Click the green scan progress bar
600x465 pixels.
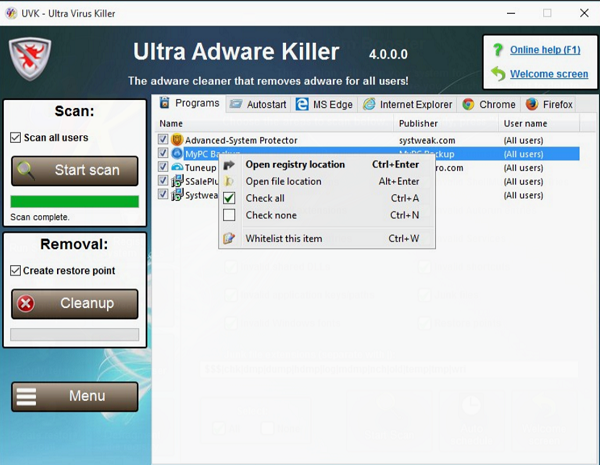pyautogui.click(x=75, y=201)
